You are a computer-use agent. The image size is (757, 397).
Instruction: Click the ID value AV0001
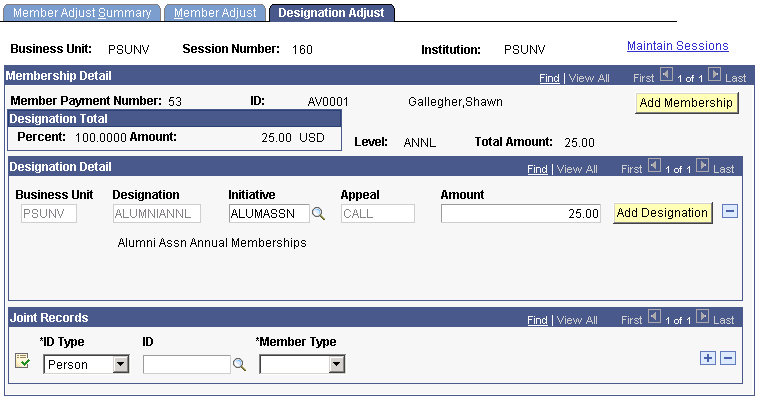point(328,102)
